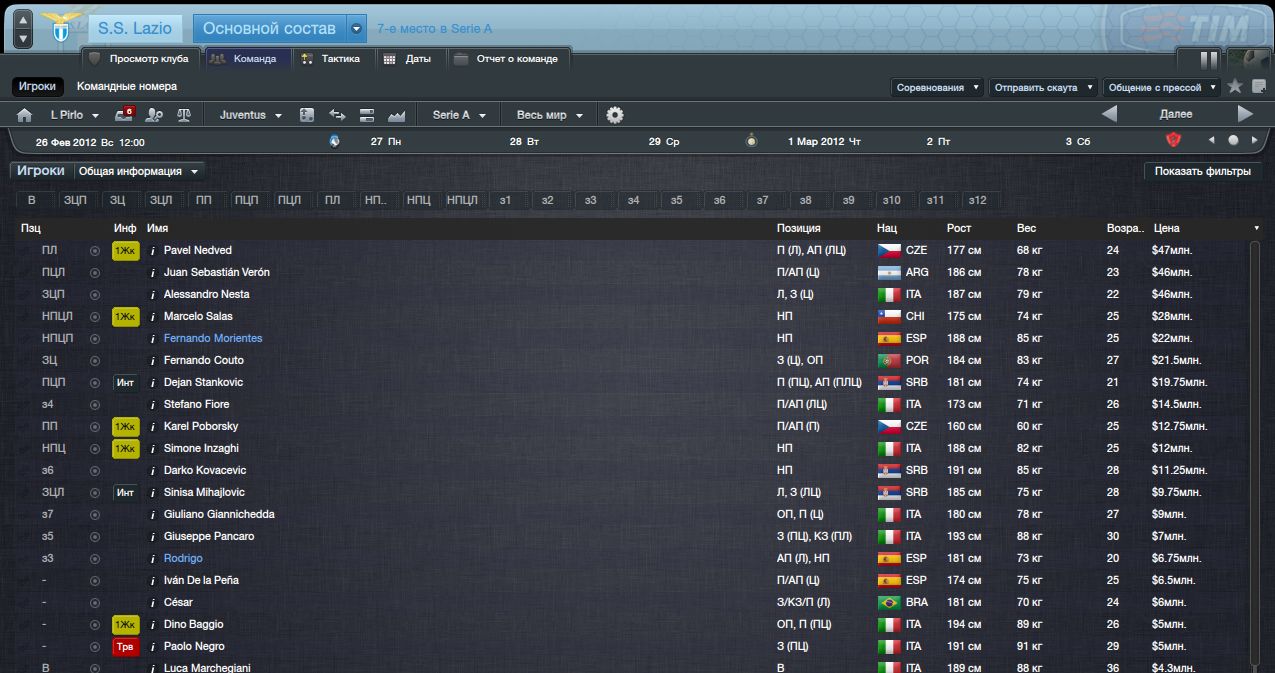Open the Отправить скаута dropdown

1043,87
